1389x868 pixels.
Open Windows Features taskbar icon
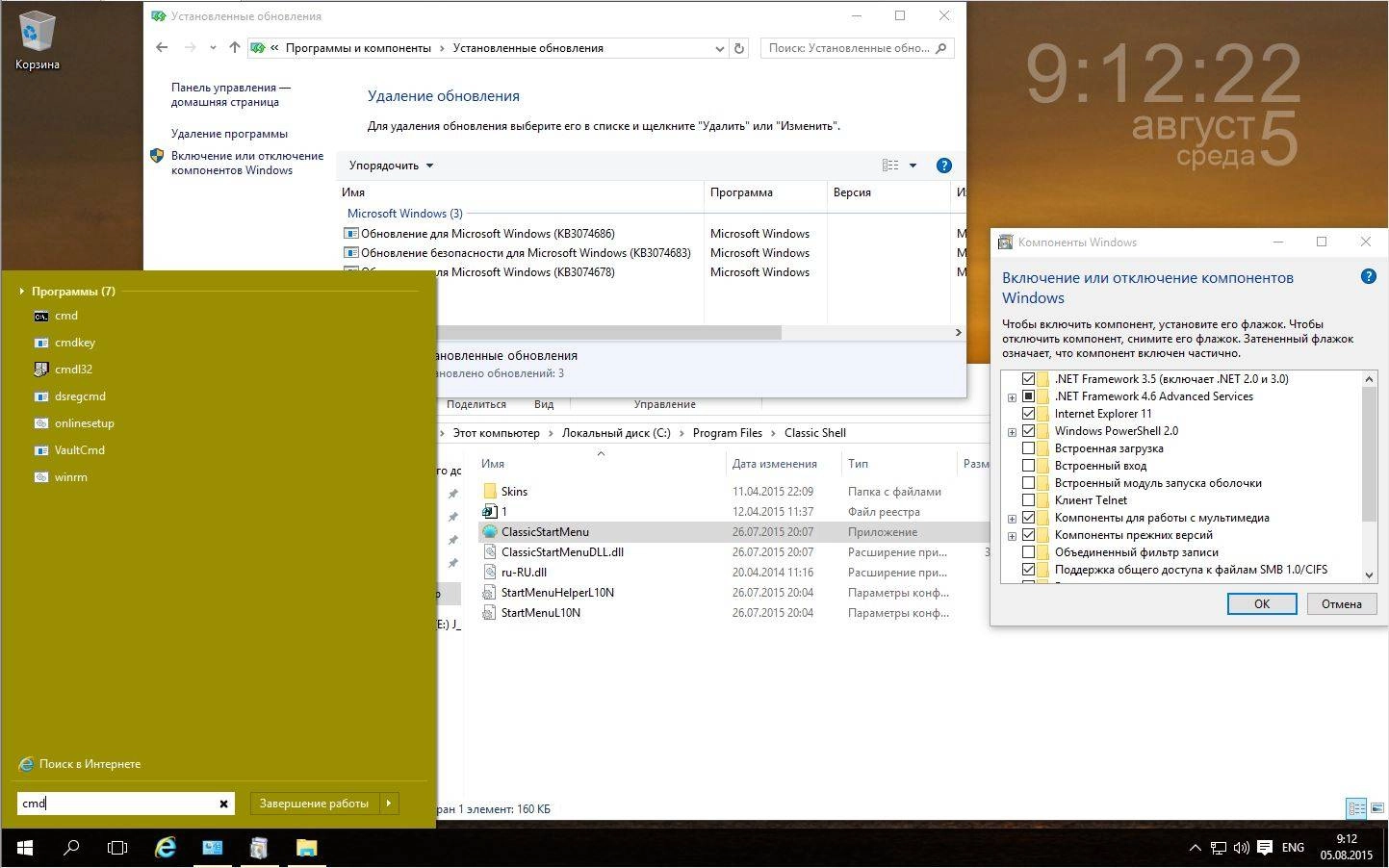258,848
